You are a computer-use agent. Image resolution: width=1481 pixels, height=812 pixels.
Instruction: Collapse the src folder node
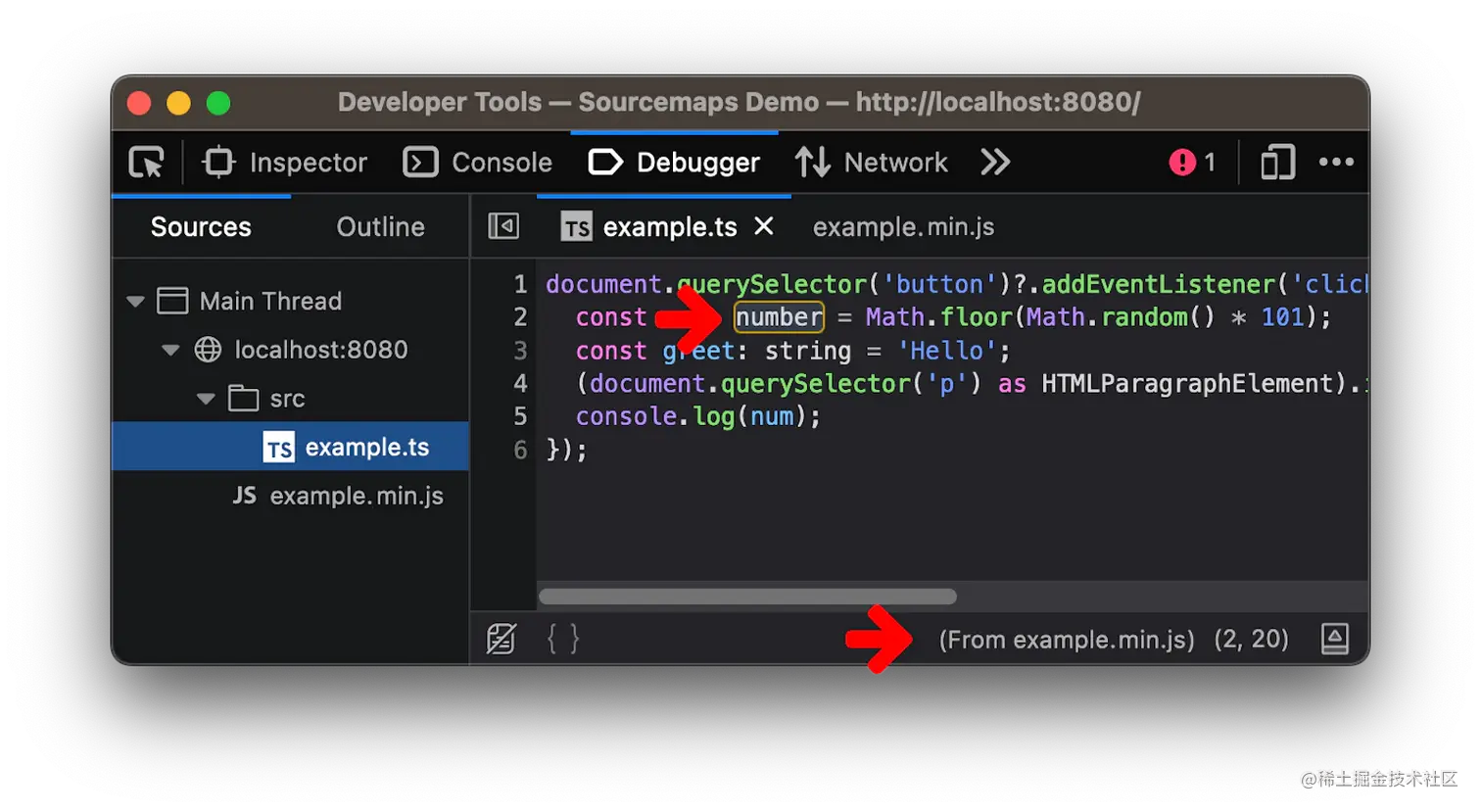(x=206, y=399)
